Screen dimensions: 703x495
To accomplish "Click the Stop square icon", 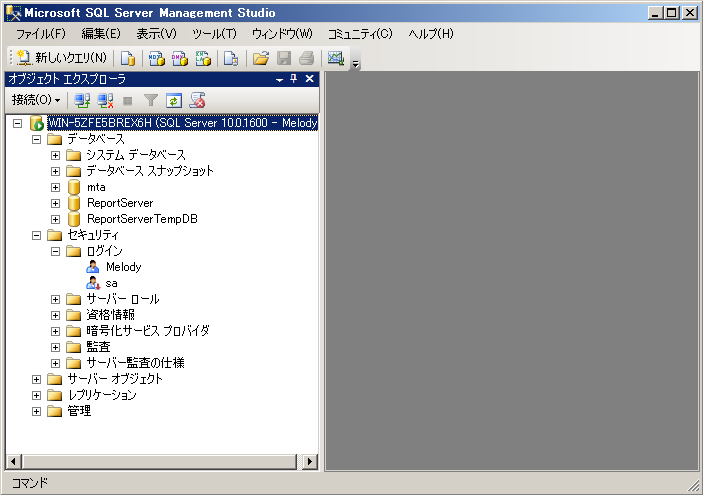I will click(x=128, y=101).
